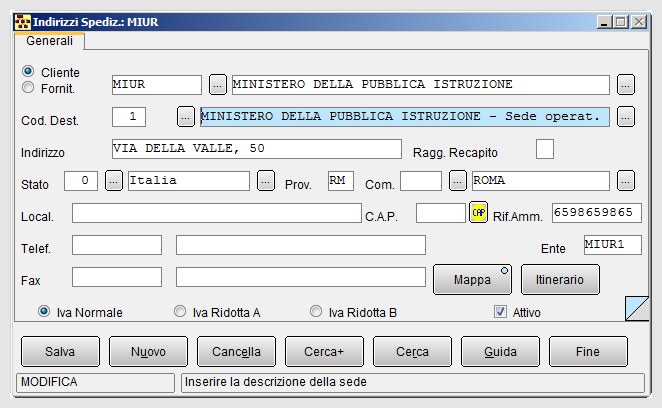Screen dimensions: 662x408
Task: Click the Italia country field
Action: 189,181
